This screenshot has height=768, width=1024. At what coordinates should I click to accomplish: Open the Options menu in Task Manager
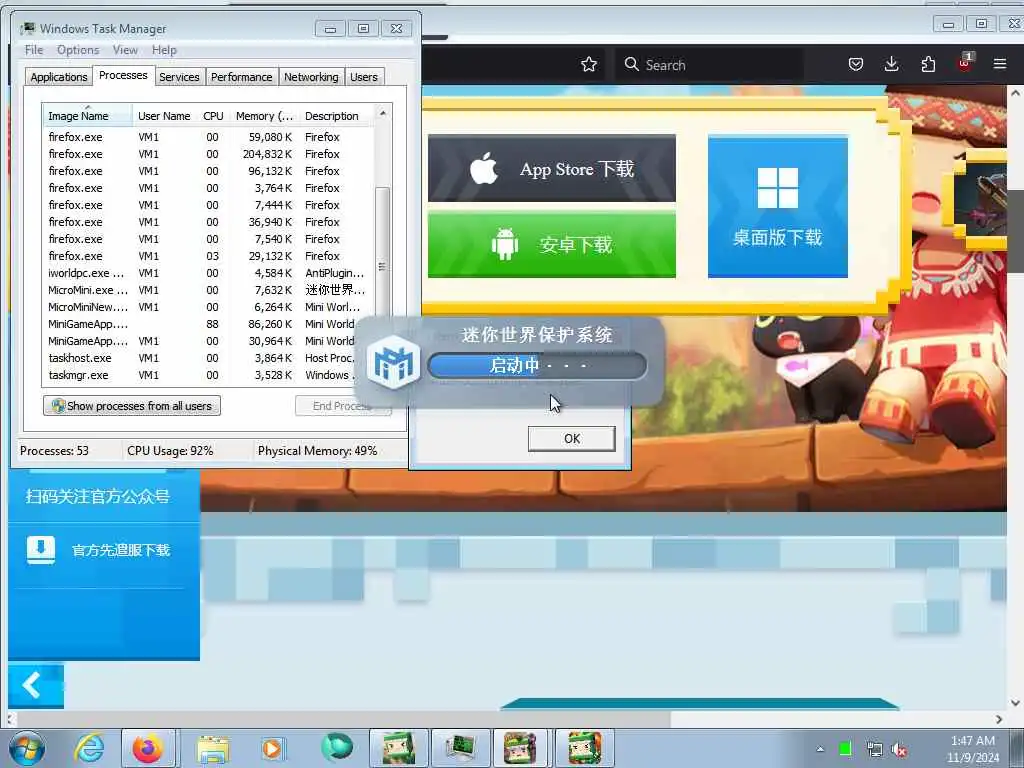tap(78, 50)
